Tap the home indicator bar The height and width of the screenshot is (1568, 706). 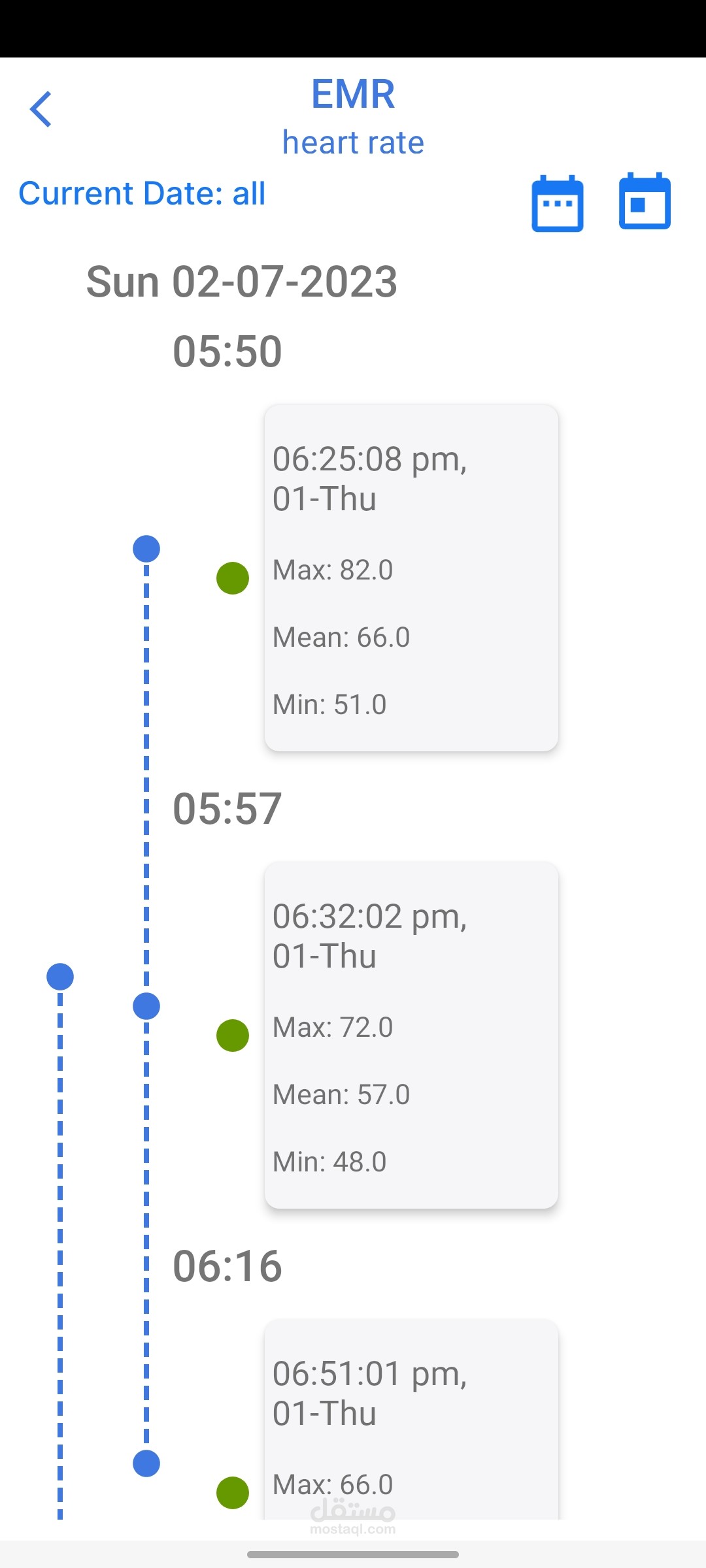[x=353, y=1554]
